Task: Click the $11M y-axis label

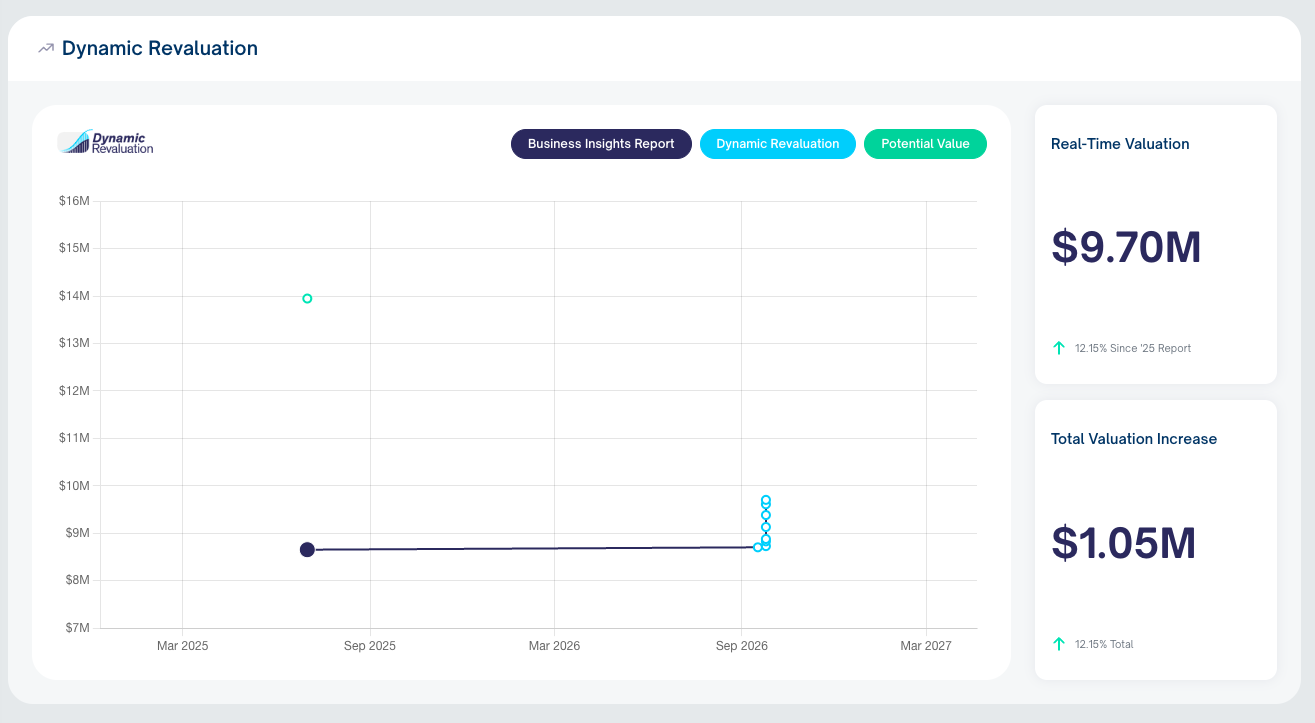Action: point(75,438)
